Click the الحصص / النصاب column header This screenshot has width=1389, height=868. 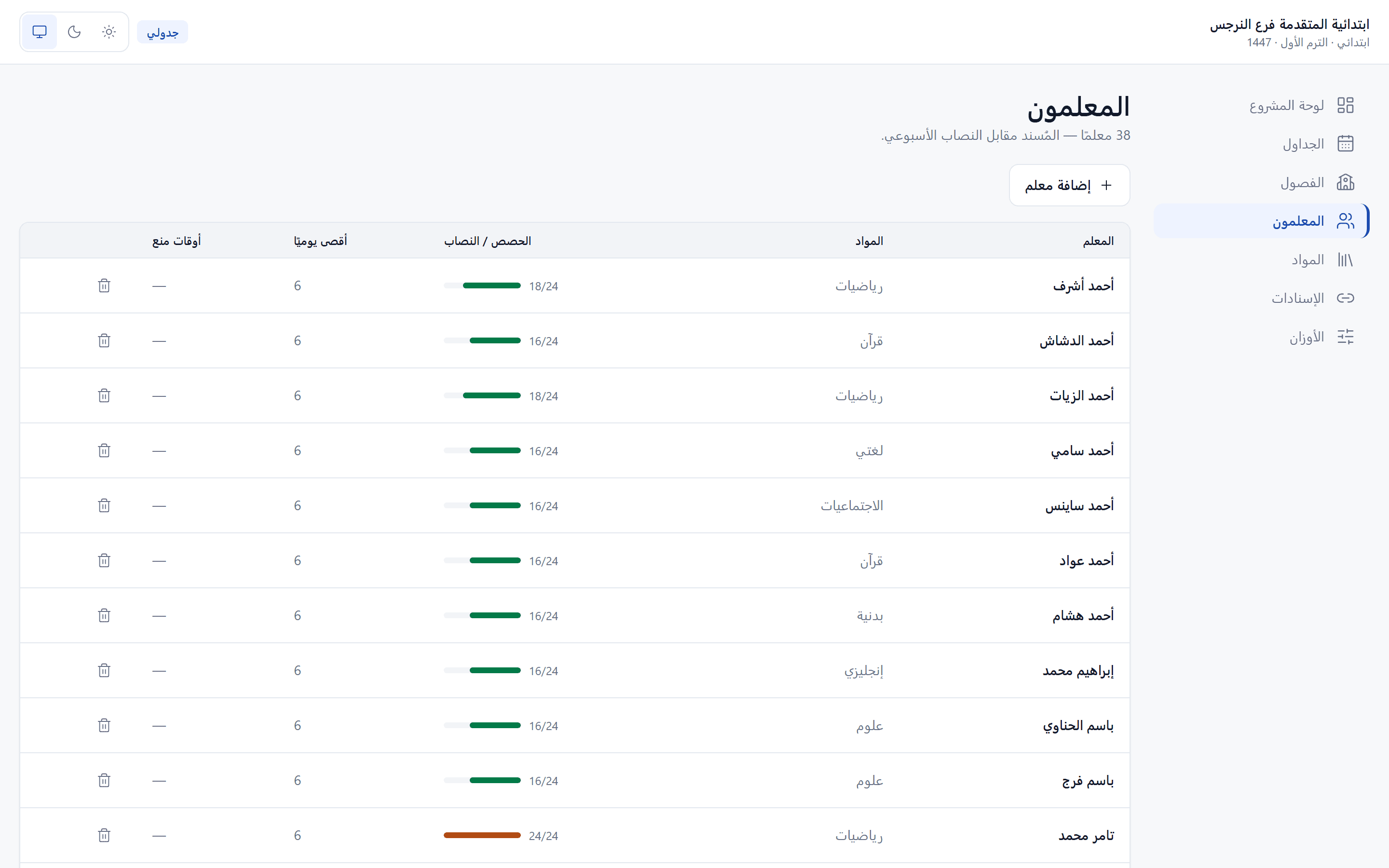click(487, 241)
